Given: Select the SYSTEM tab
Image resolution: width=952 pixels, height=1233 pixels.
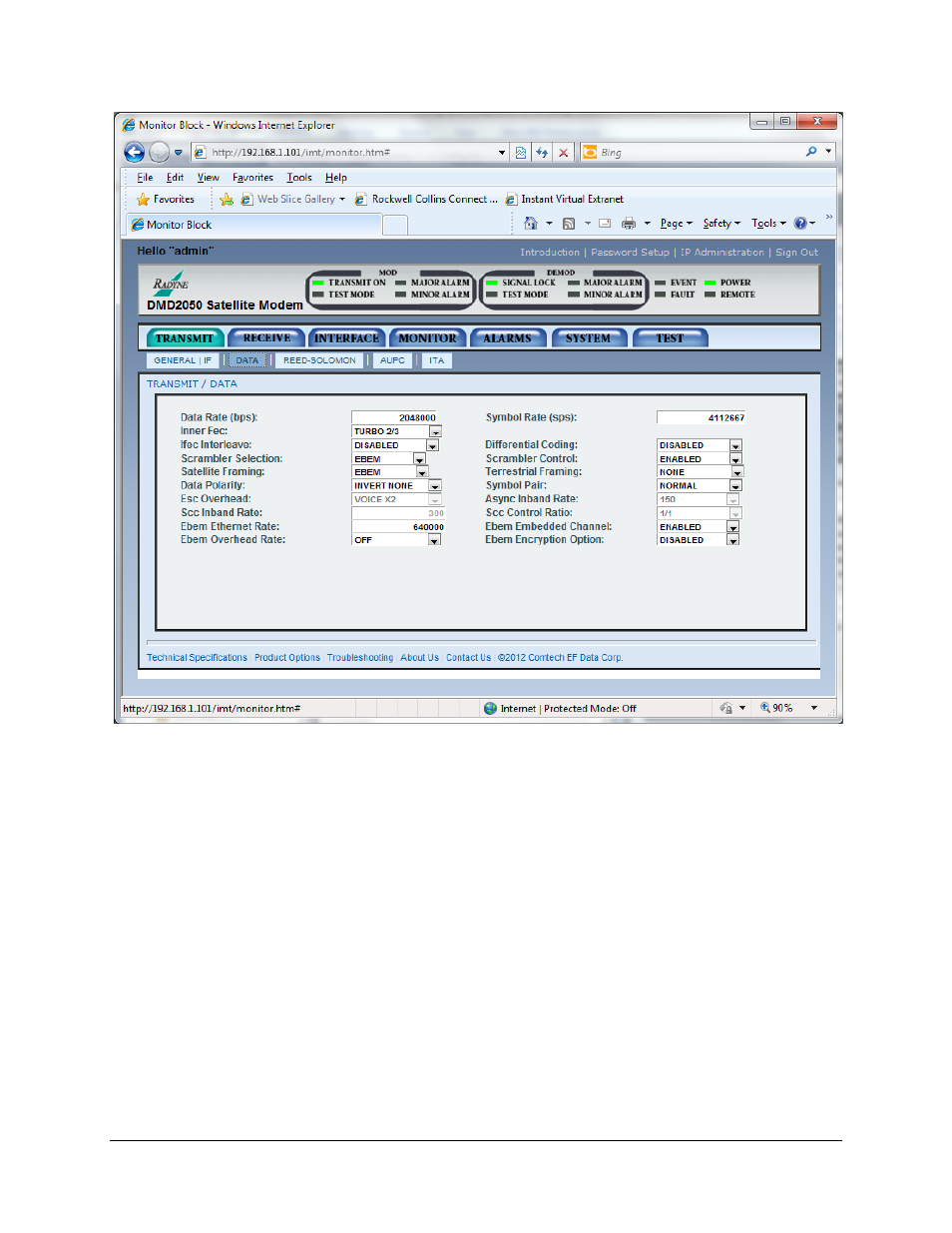Looking at the screenshot, I should click(x=589, y=338).
